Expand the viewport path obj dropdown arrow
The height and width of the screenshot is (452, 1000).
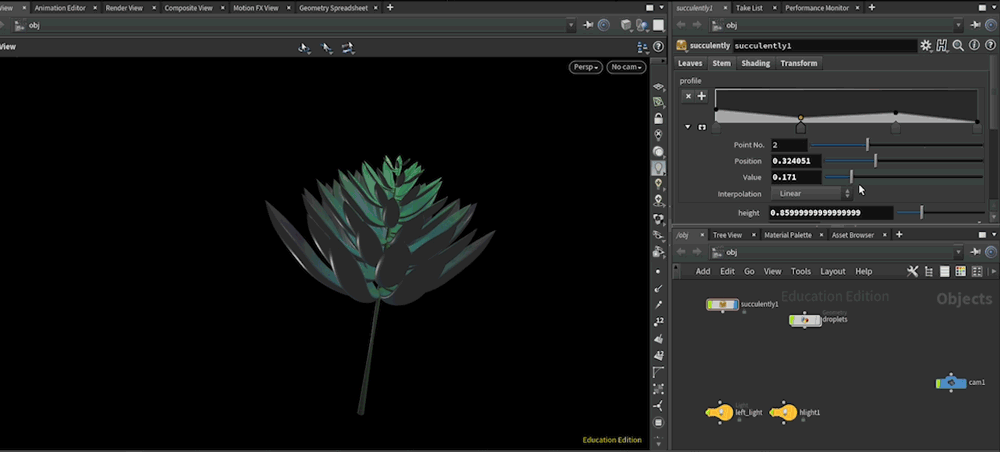click(571, 26)
